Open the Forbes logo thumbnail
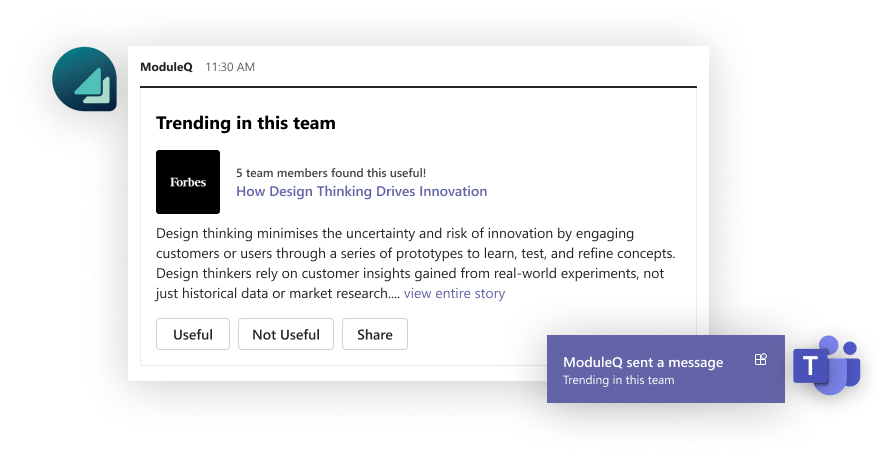This screenshot has height=457, width=877. [188, 182]
